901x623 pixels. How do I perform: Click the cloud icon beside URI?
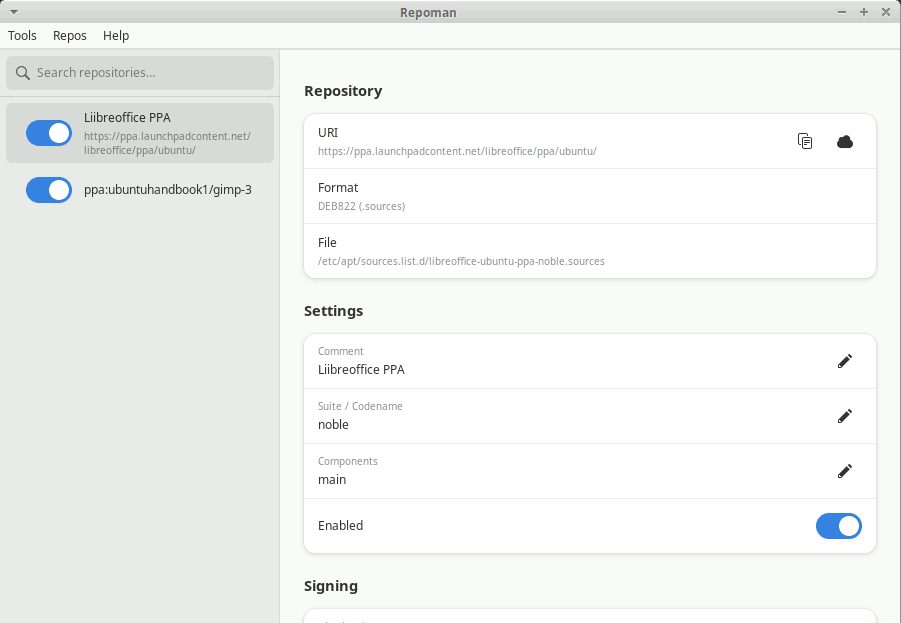[x=845, y=141]
